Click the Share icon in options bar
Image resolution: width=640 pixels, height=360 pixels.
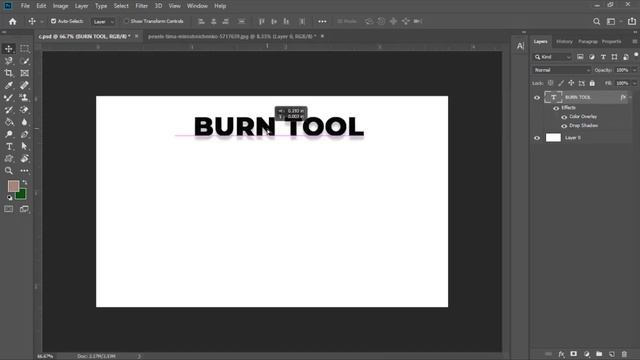coord(631,21)
